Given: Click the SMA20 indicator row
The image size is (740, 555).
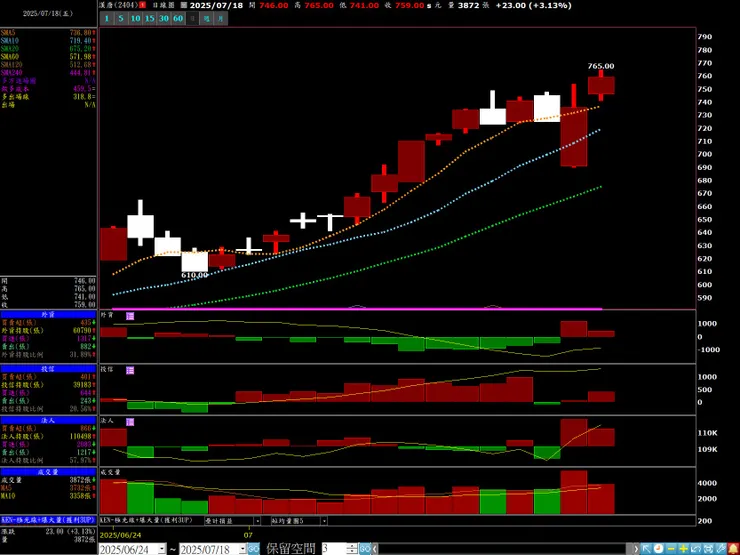Looking at the screenshot, I should (48, 49).
